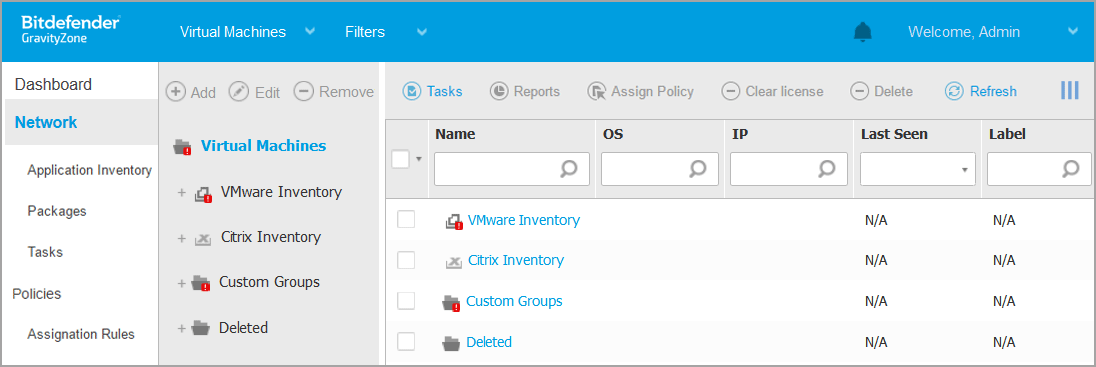Open the notifications bell icon
The width and height of the screenshot is (1096, 367).
(x=863, y=32)
